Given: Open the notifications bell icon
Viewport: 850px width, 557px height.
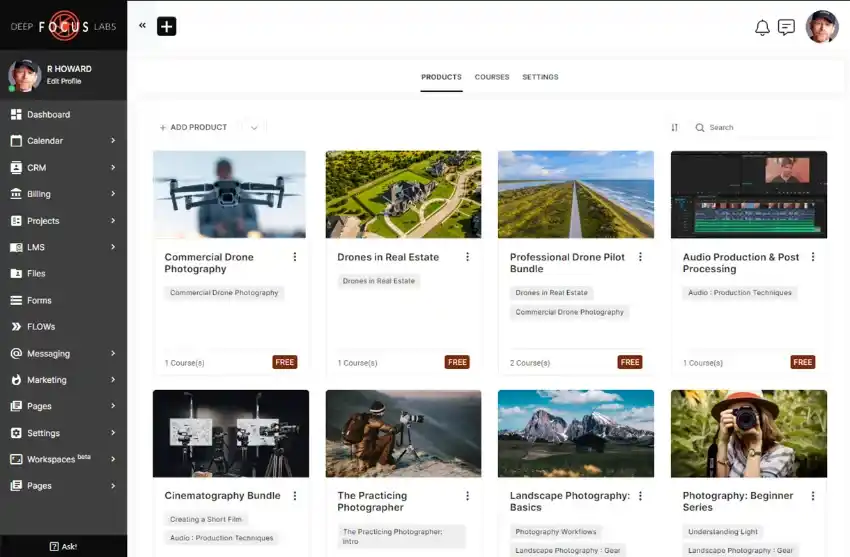Looking at the screenshot, I should tap(762, 27).
